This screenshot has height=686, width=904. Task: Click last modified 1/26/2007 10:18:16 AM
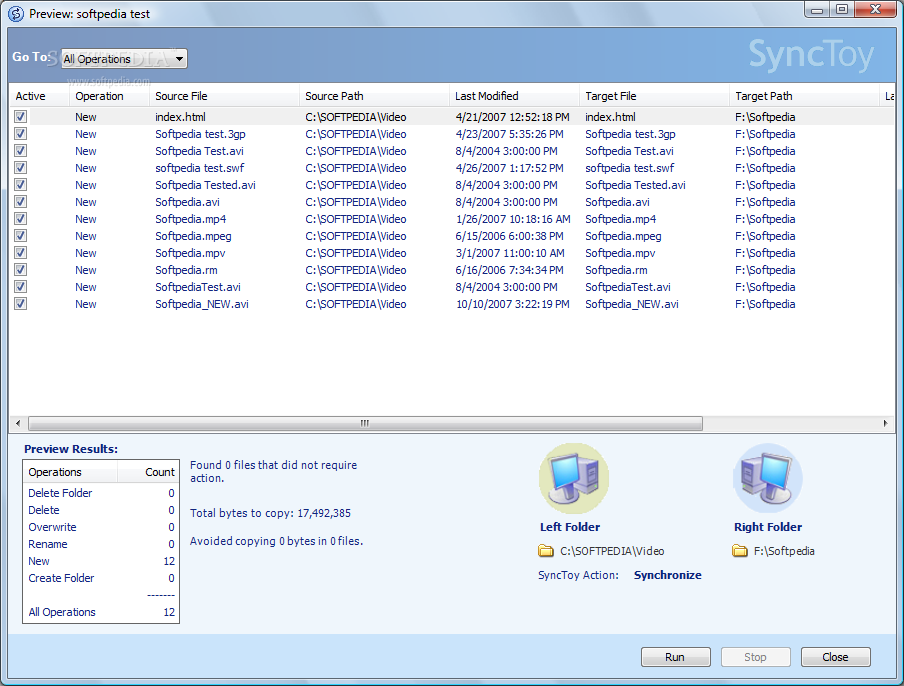click(x=513, y=219)
